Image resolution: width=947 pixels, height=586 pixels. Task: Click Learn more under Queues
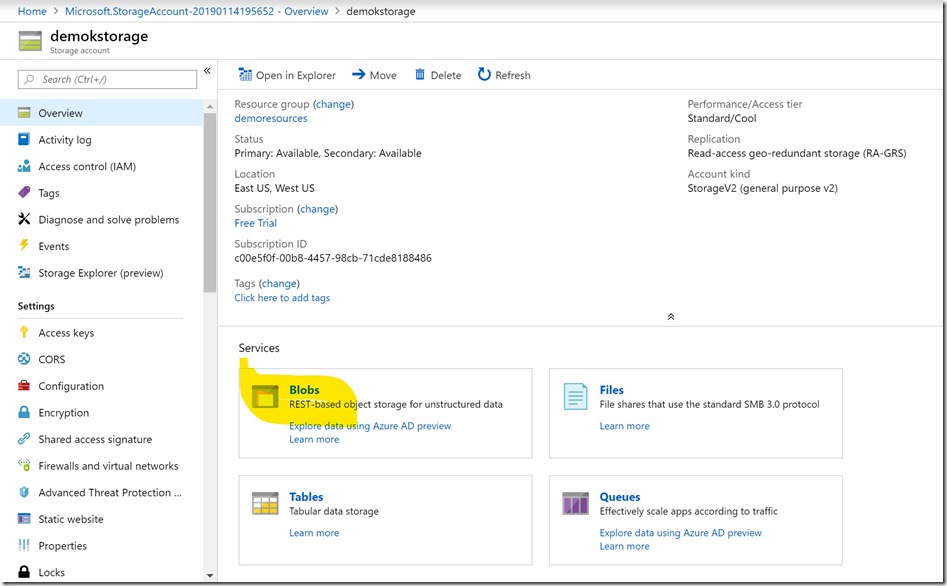click(x=624, y=546)
